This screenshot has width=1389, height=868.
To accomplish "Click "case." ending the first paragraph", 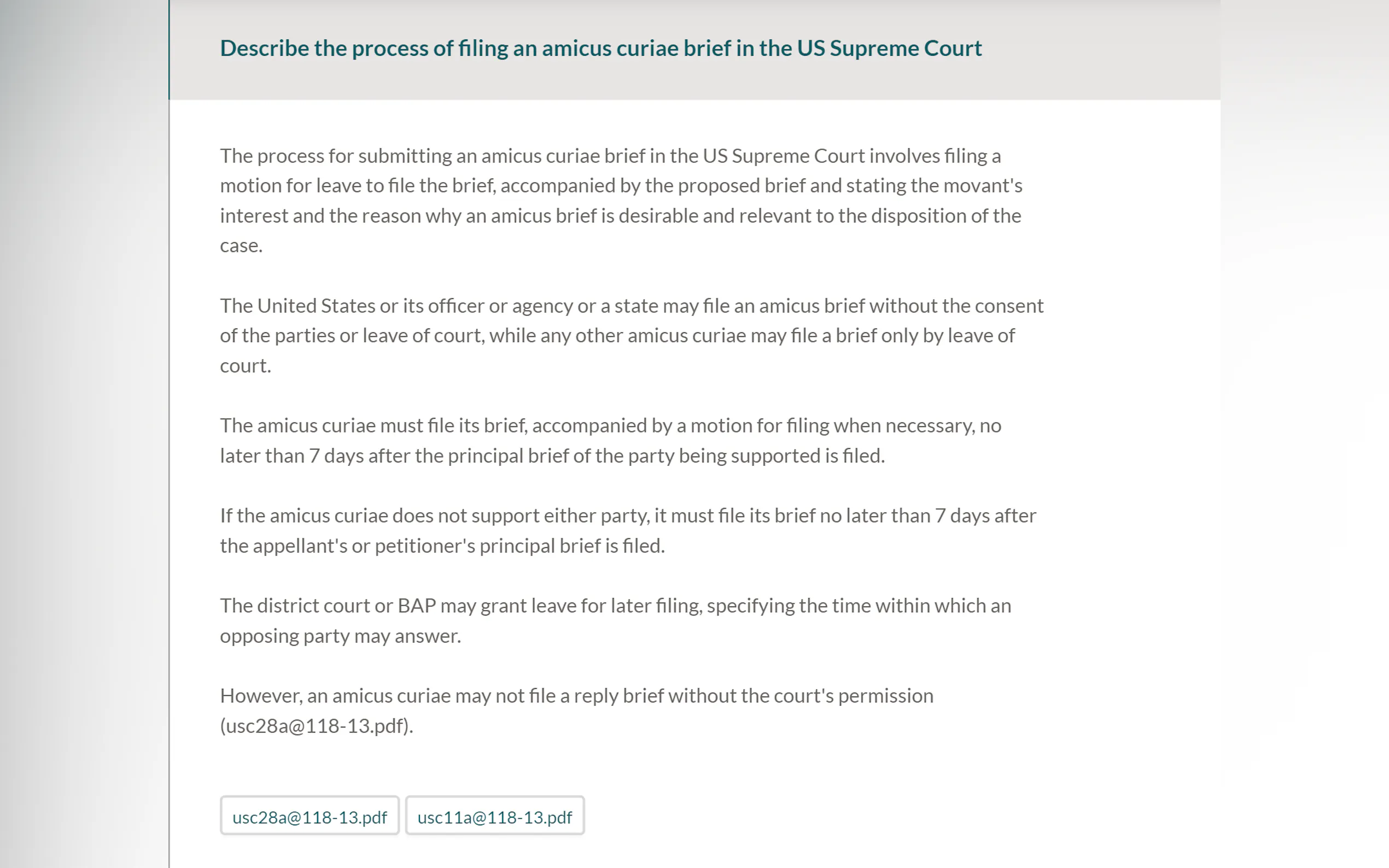I will (x=241, y=246).
